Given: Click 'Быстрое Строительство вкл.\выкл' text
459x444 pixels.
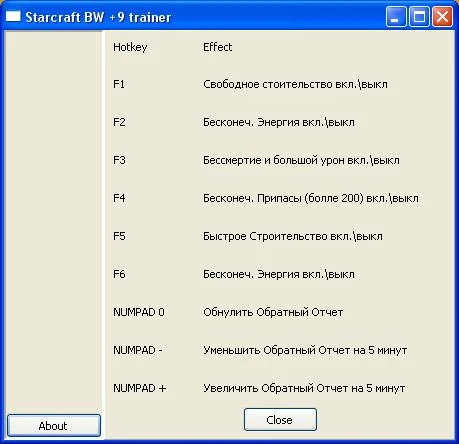Looking at the screenshot, I should tap(293, 236).
